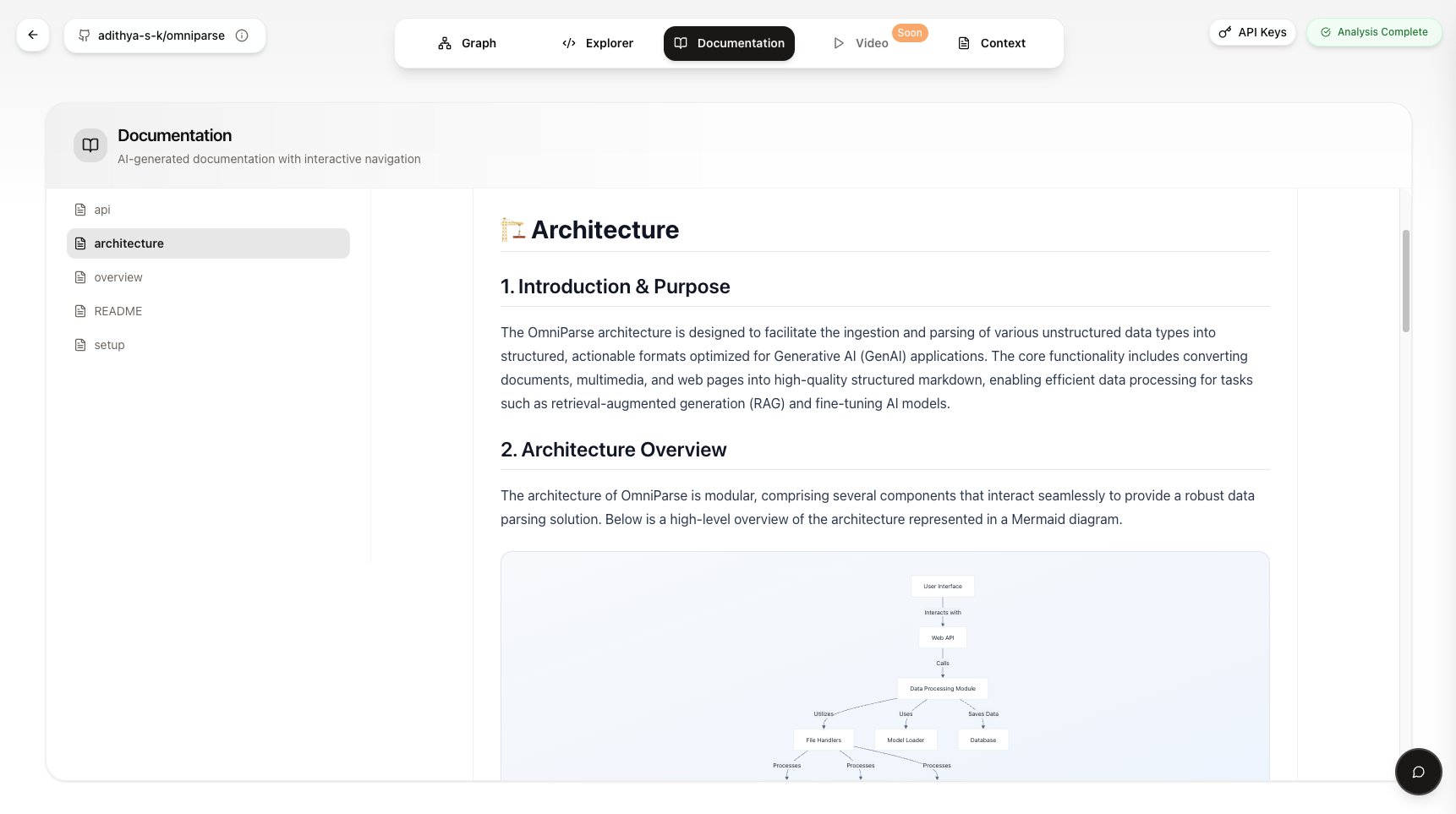Select the architecture document
The image size is (1456, 814).
pyautogui.click(x=208, y=243)
